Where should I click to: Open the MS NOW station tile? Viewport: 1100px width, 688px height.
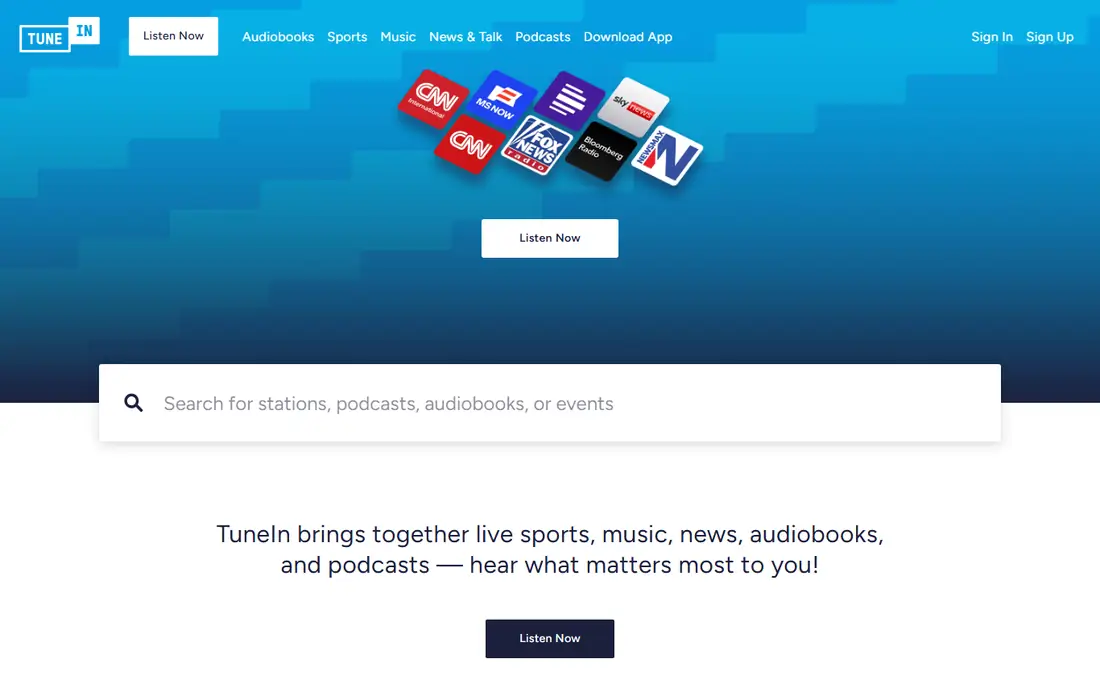[500, 100]
